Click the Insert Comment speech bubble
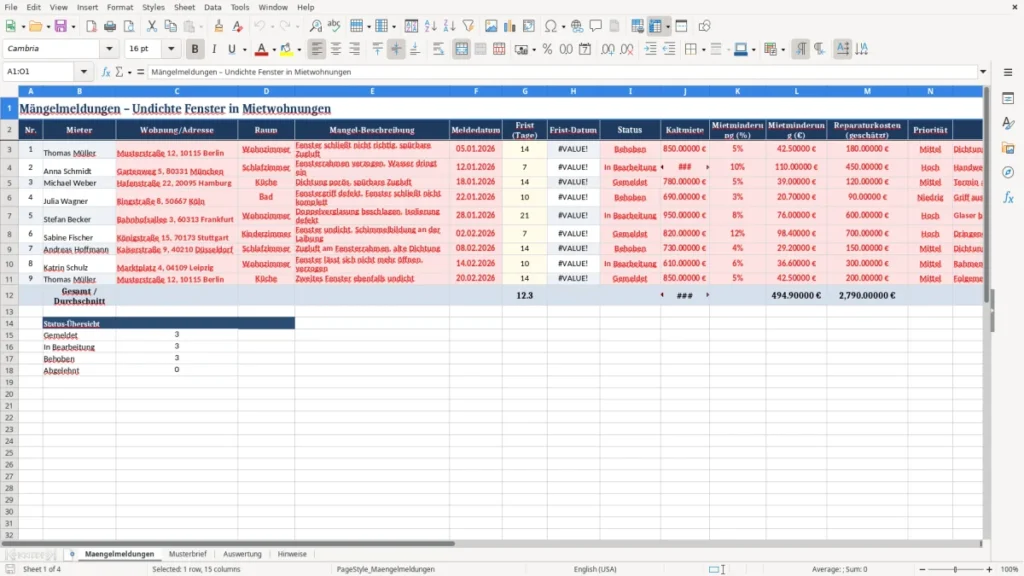 point(596,26)
